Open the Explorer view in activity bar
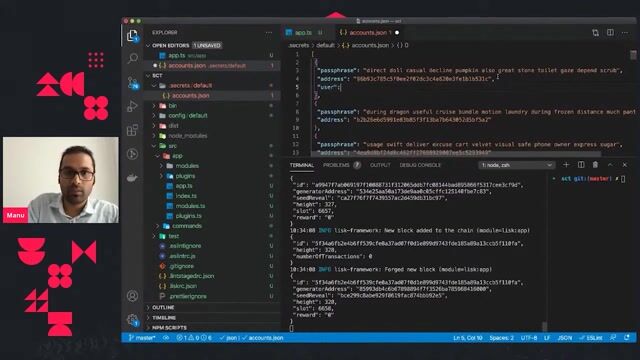 pos(132,36)
